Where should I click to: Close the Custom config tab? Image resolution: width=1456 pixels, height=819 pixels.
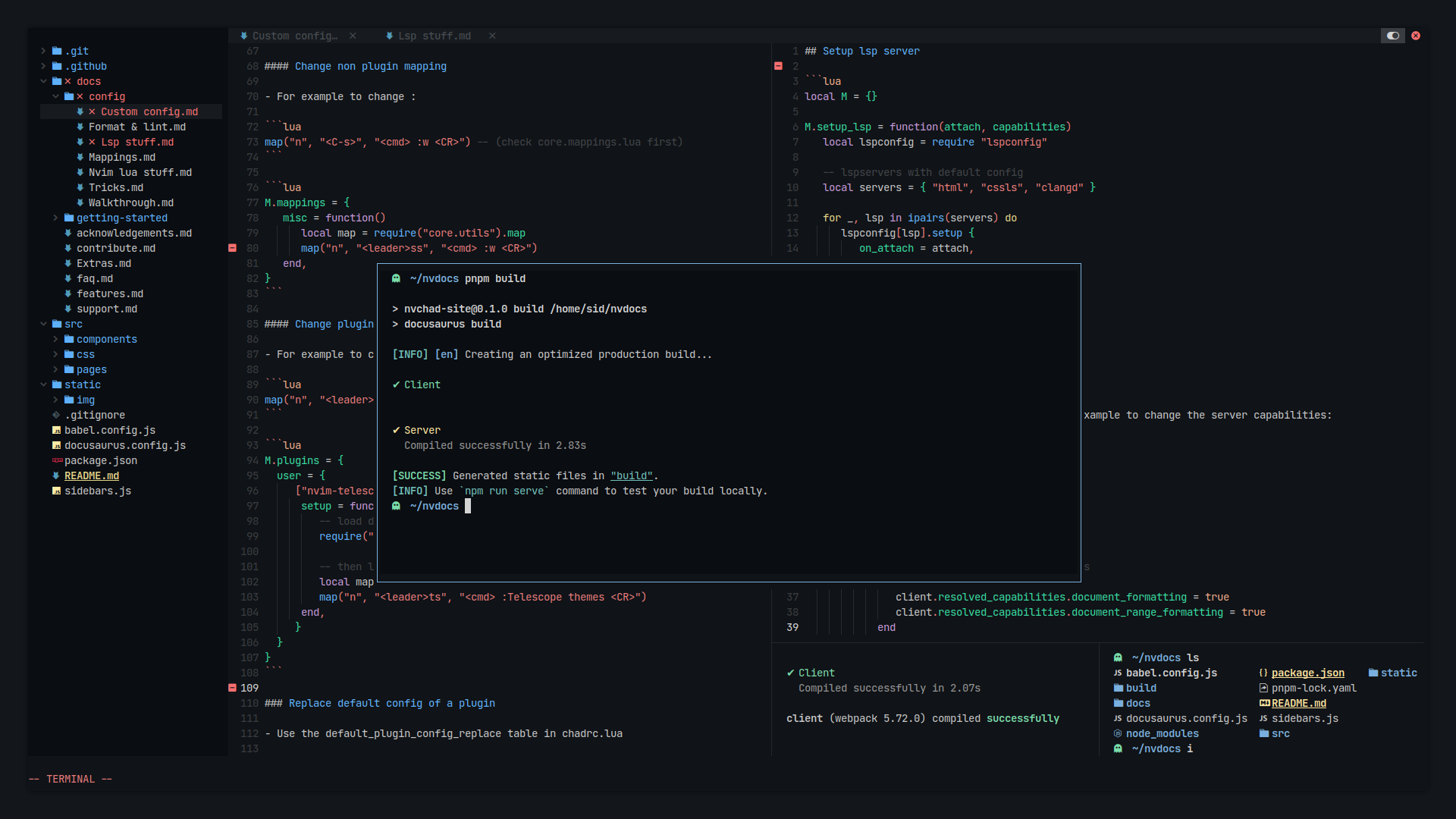[353, 36]
